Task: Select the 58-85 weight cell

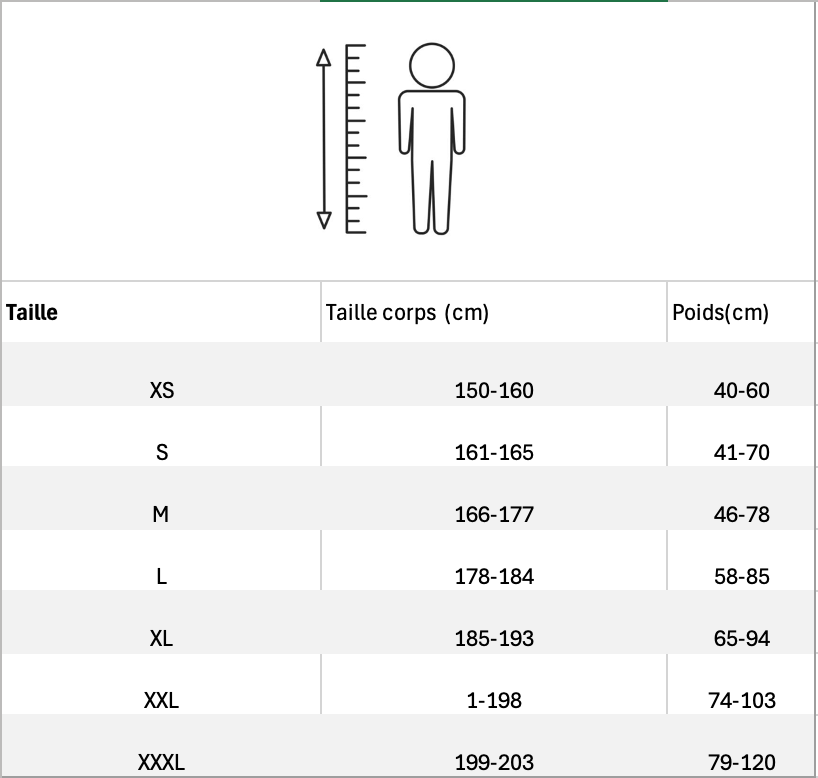Action: click(x=742, y=576)
